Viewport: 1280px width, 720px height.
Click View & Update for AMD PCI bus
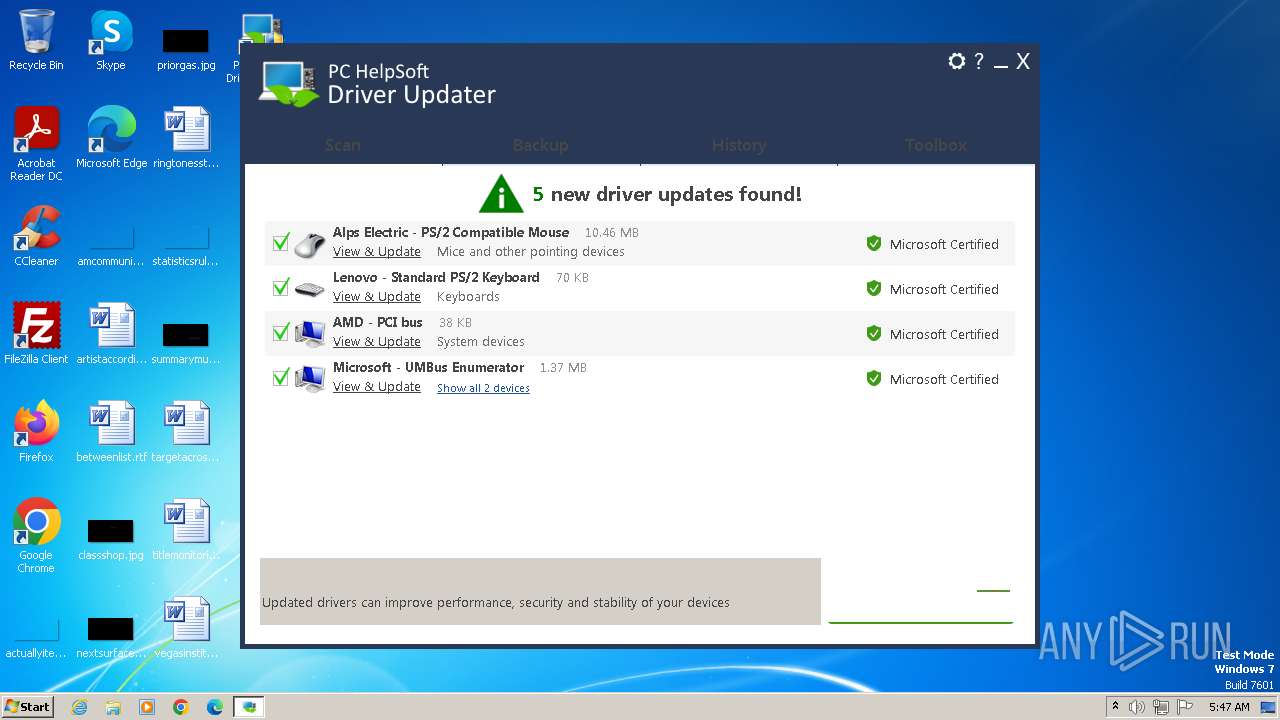pyautogui.click(x=377, y=342)
